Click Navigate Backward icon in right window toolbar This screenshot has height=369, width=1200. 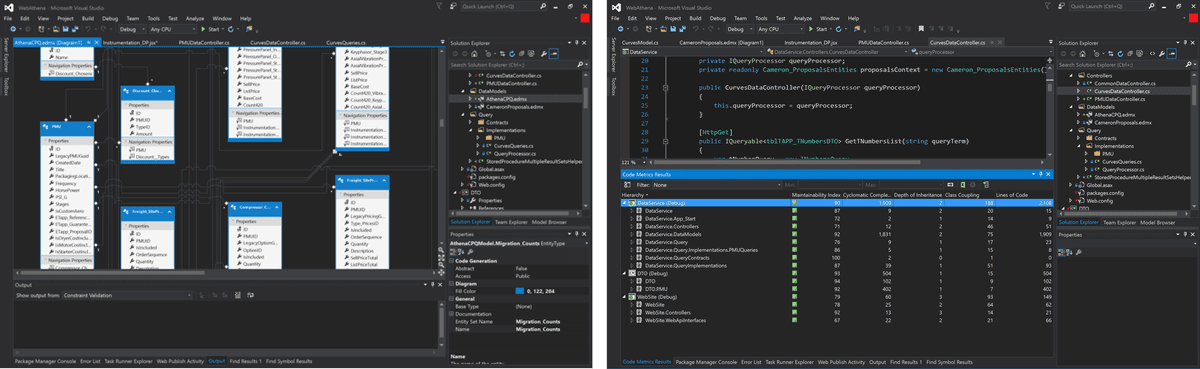[x=620, y=29]
